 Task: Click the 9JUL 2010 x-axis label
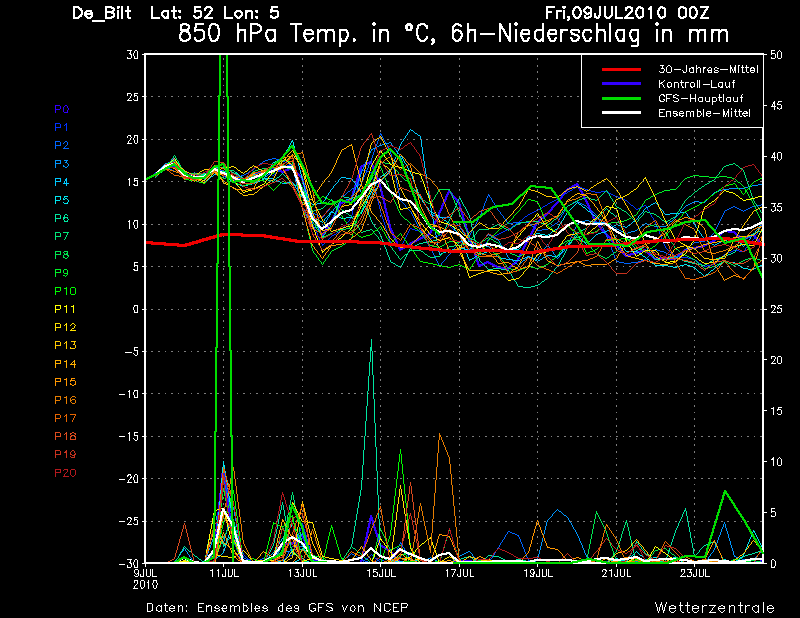[145, 579]
